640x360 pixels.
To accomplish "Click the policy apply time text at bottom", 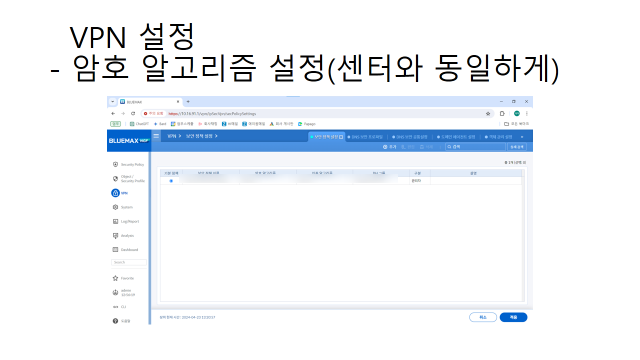I will [x=187, y=317].
